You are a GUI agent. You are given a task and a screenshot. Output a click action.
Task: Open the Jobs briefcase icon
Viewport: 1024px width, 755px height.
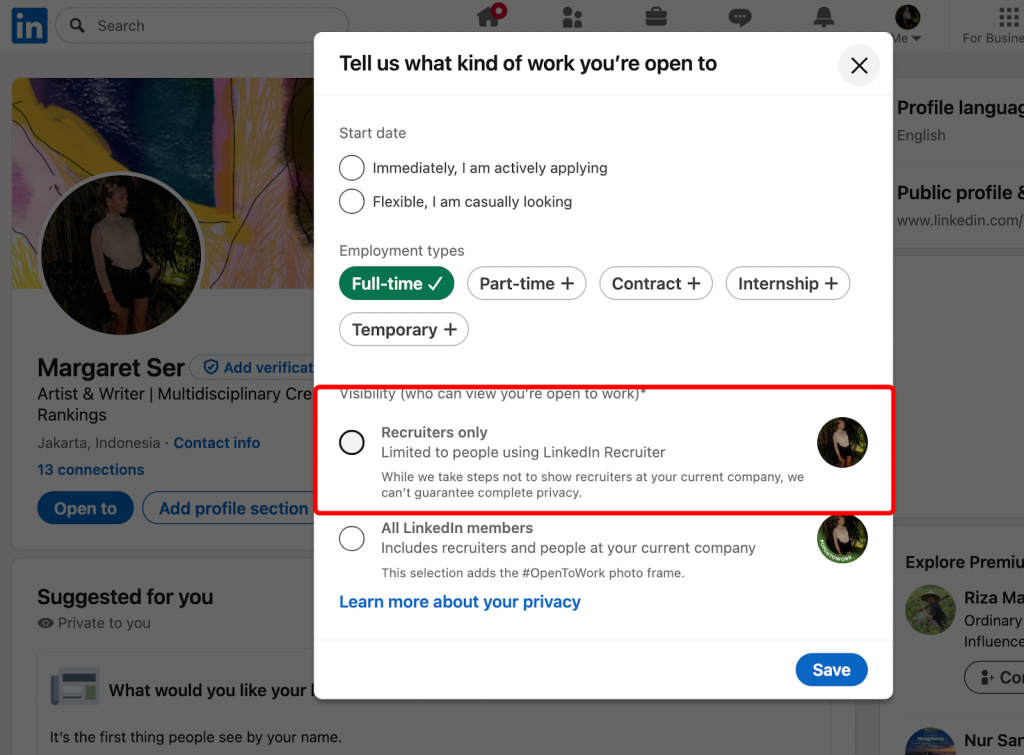pyautogui.click(x=656, y=17)
